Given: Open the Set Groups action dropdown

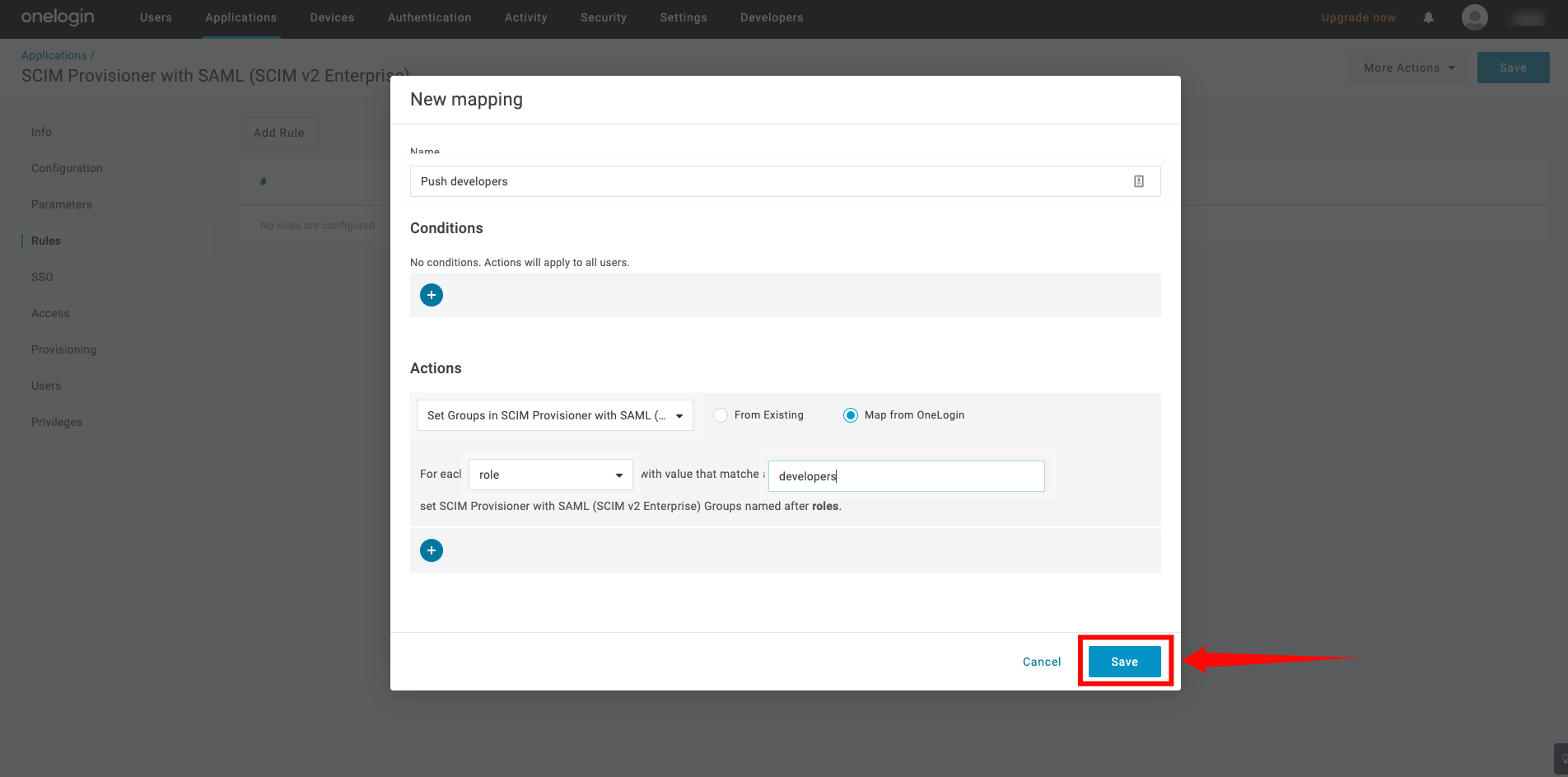Looking at the screenshot, I should click(x=555, y=415).
